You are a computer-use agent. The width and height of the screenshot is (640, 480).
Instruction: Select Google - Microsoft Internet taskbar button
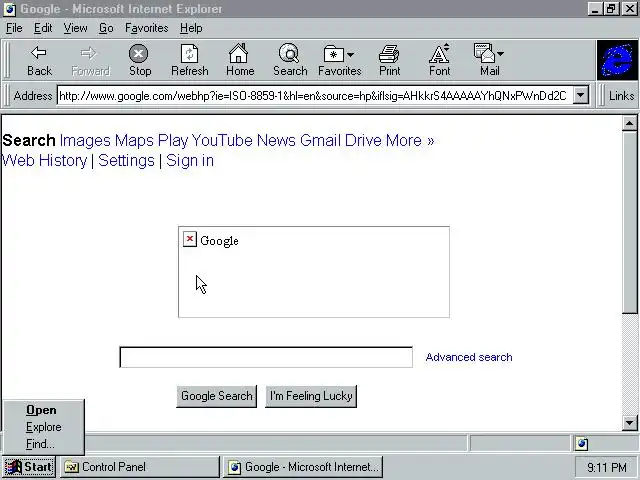[x=303, y=467]
